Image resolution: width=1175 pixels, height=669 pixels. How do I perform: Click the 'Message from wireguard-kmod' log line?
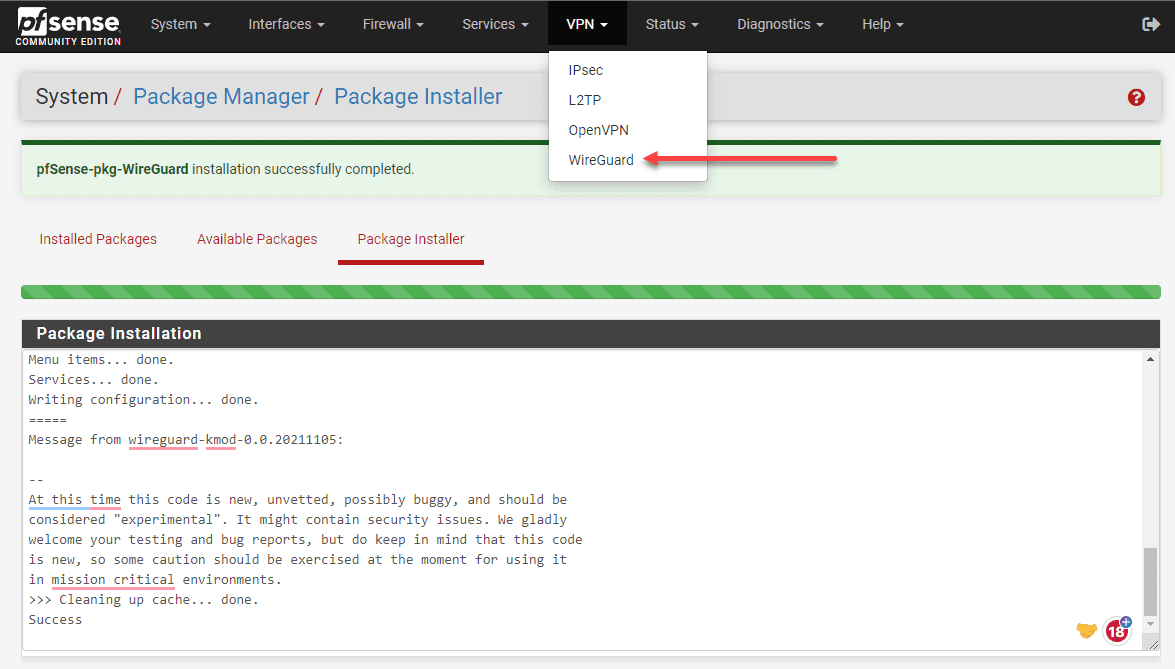186,440
